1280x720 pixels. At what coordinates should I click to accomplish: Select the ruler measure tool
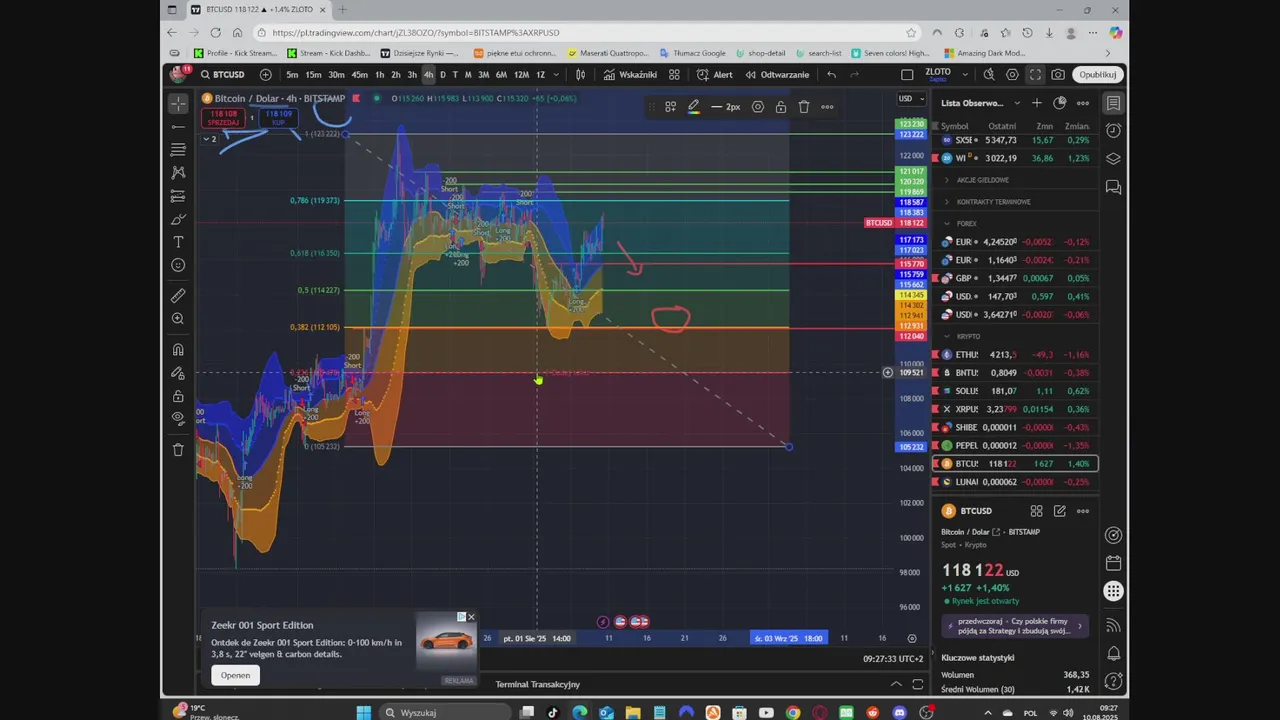pyautogui.click(x=178, y=296)
